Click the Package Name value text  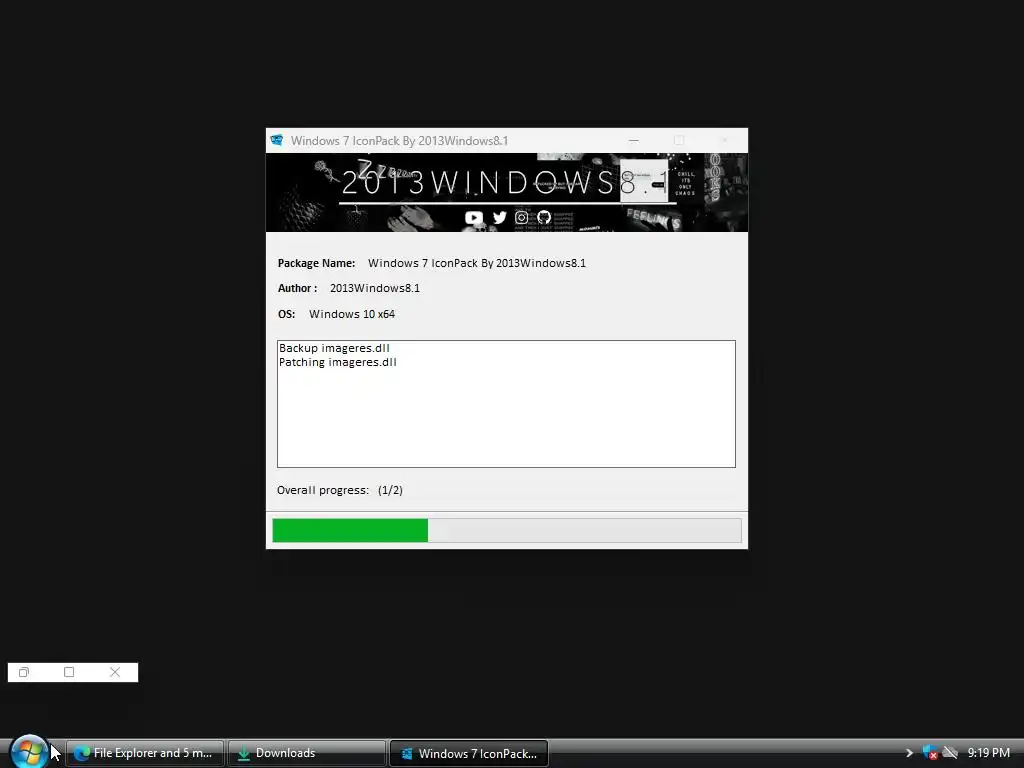point(477,263)
